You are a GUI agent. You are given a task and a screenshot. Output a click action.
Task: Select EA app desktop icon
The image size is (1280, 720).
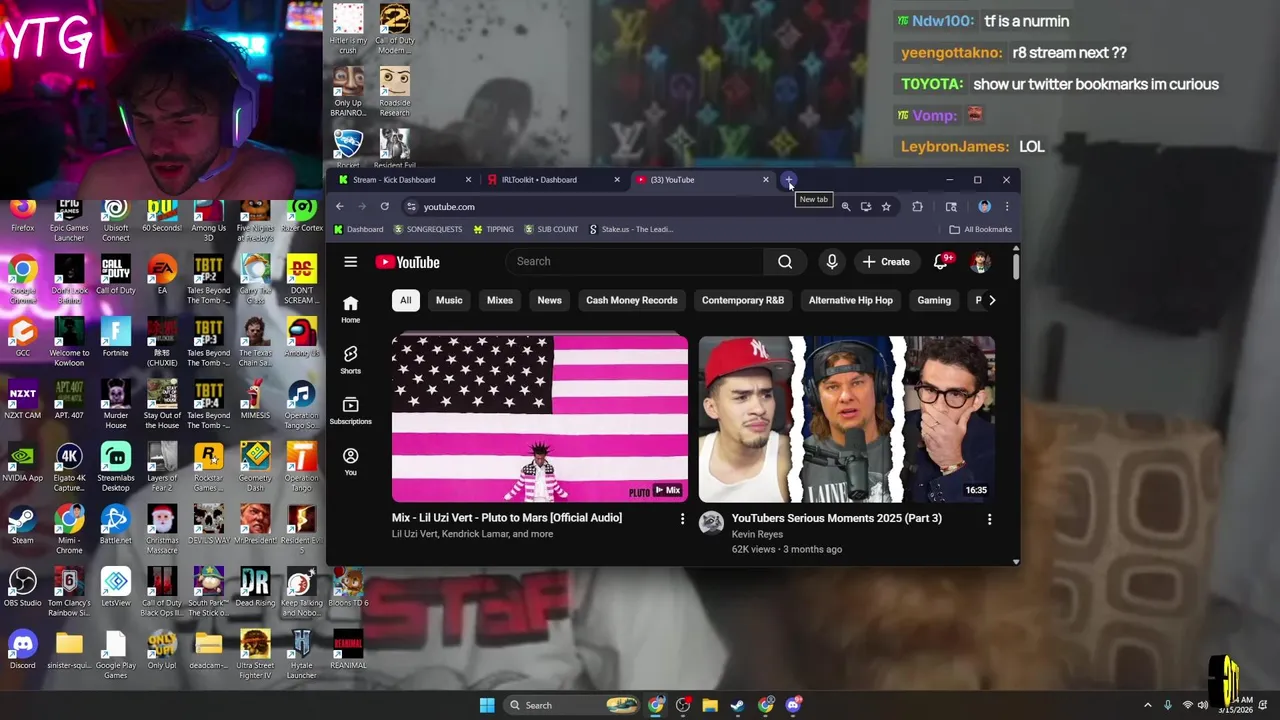click(162, 275)
